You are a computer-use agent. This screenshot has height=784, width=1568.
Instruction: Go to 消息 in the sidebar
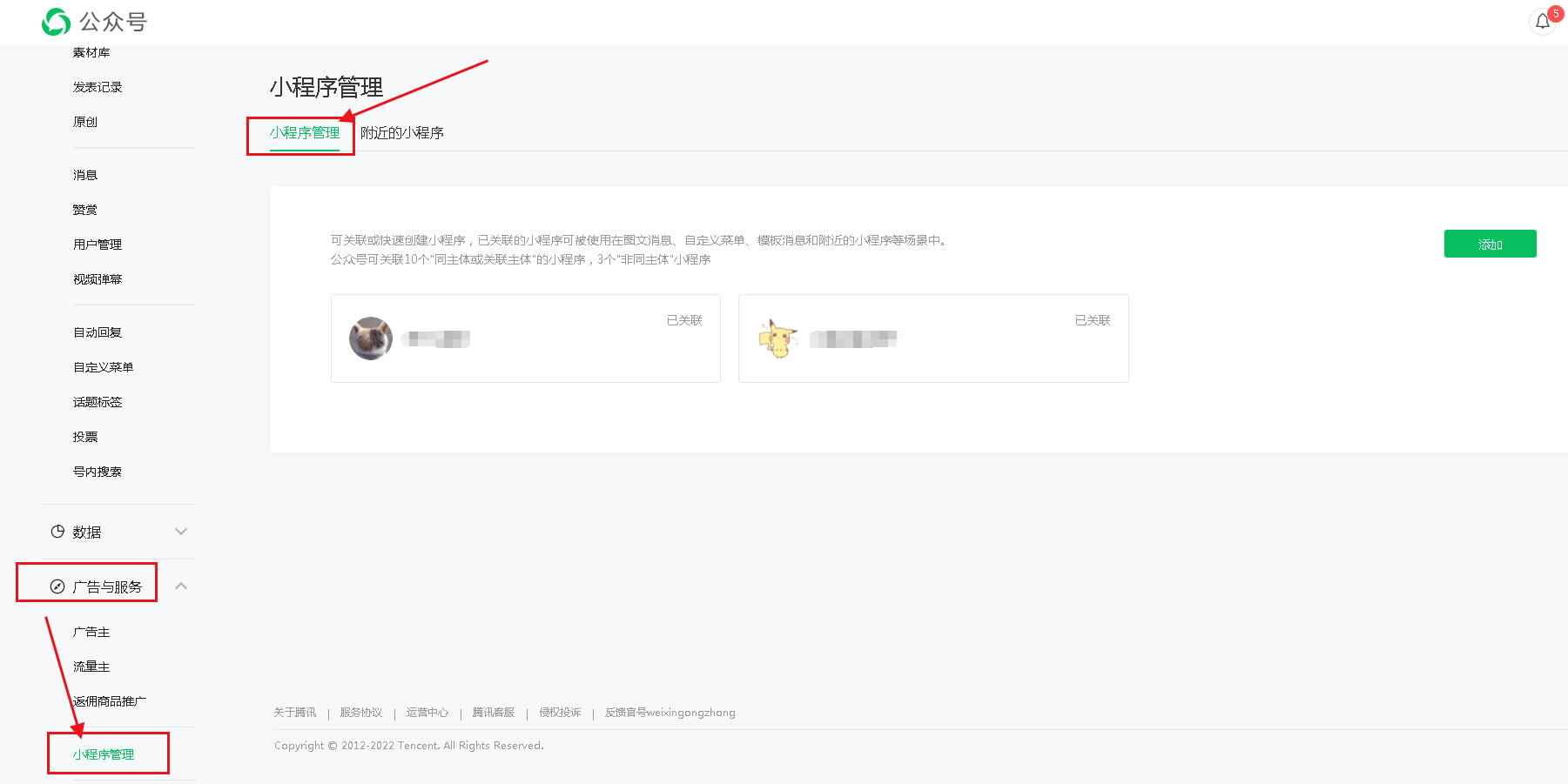(x=85, y=175)
